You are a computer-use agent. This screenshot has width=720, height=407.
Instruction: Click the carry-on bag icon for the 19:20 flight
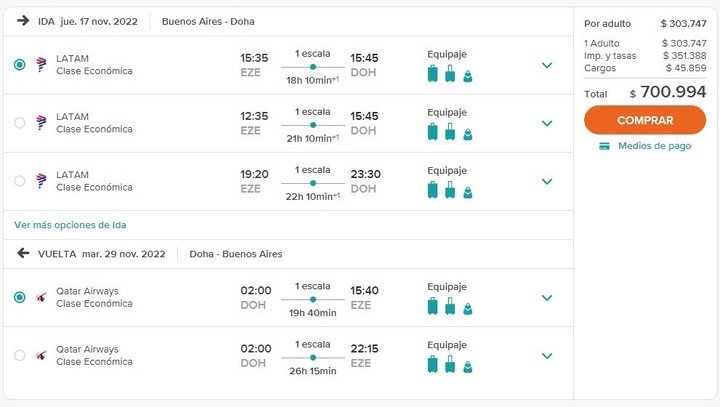point(450,190)
